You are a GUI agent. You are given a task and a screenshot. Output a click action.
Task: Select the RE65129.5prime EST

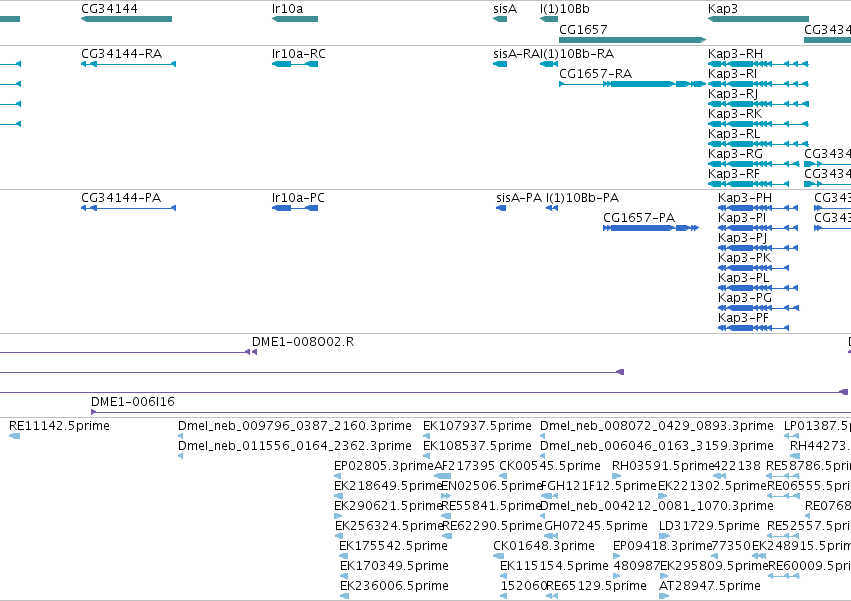coord(552,596)
